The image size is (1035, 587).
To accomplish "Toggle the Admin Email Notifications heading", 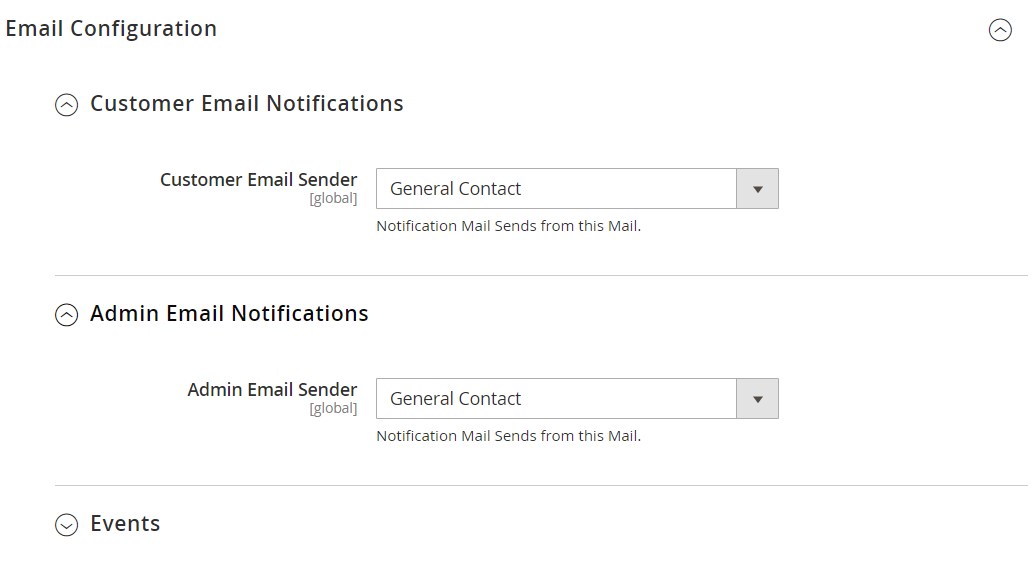I will 229,314.
